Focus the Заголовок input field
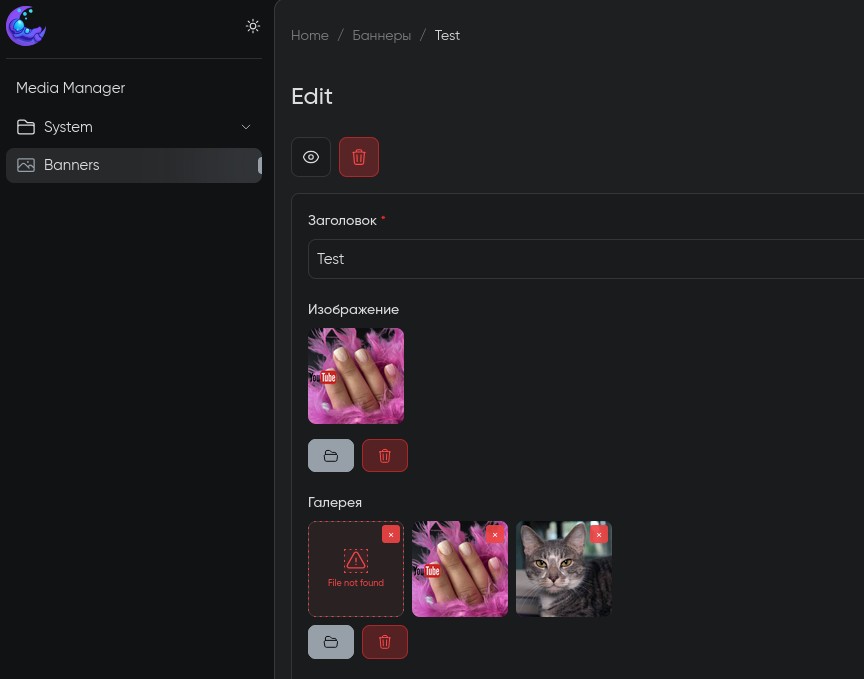The height and width of the screenshot is (679, 864). pos(585,259)
